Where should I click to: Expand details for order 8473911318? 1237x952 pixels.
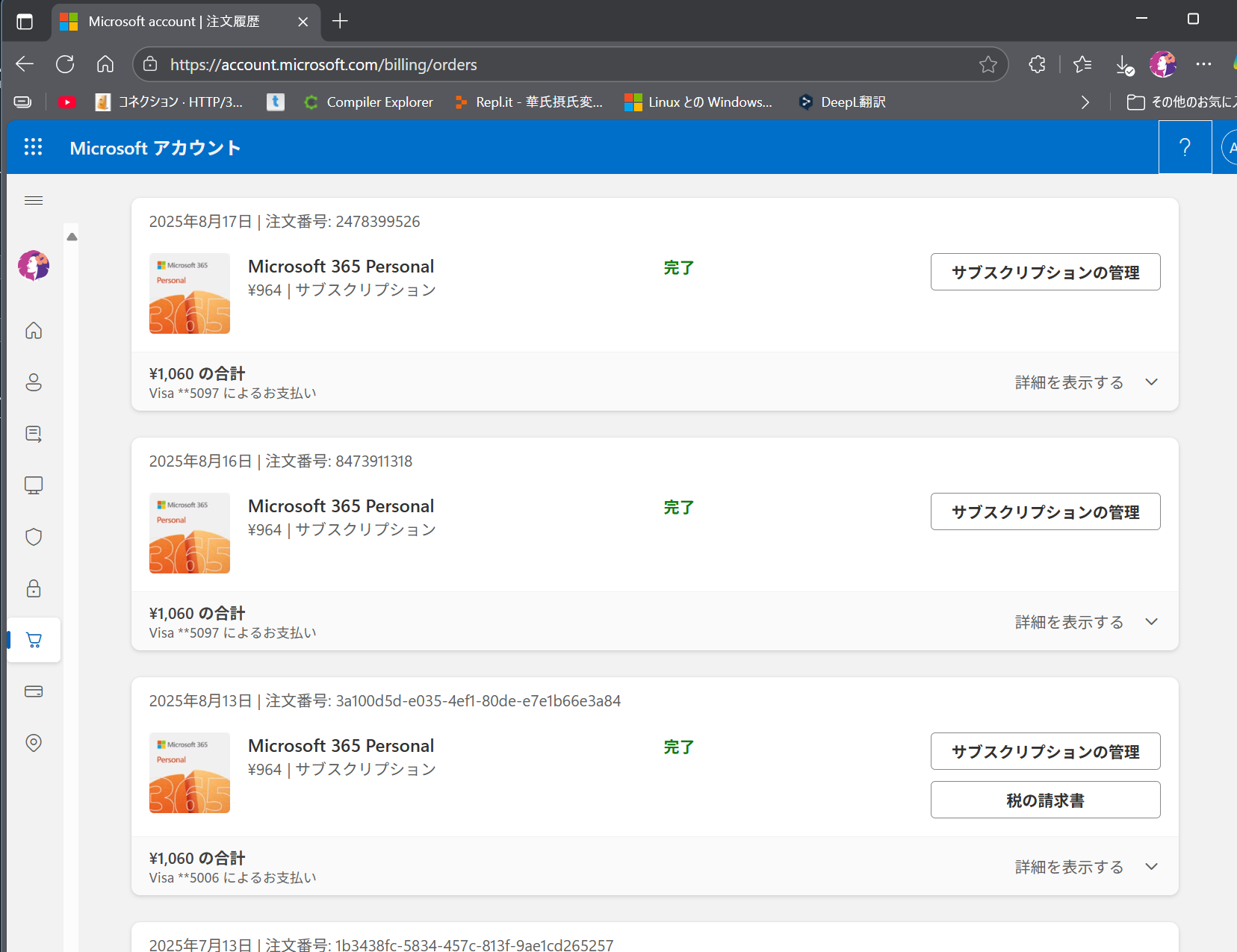coord(1086,622)
